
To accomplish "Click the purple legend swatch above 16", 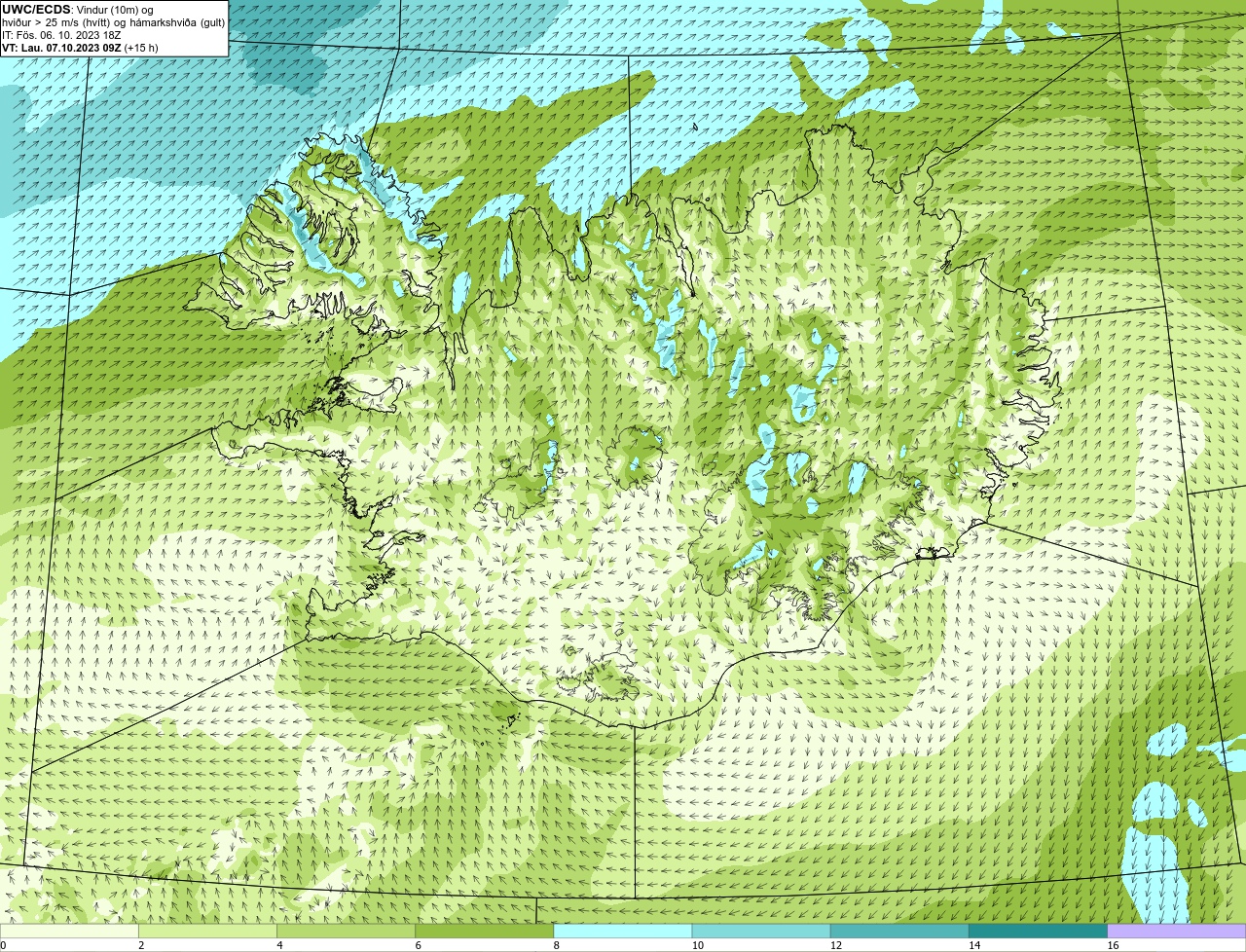I will (1176, 931).
